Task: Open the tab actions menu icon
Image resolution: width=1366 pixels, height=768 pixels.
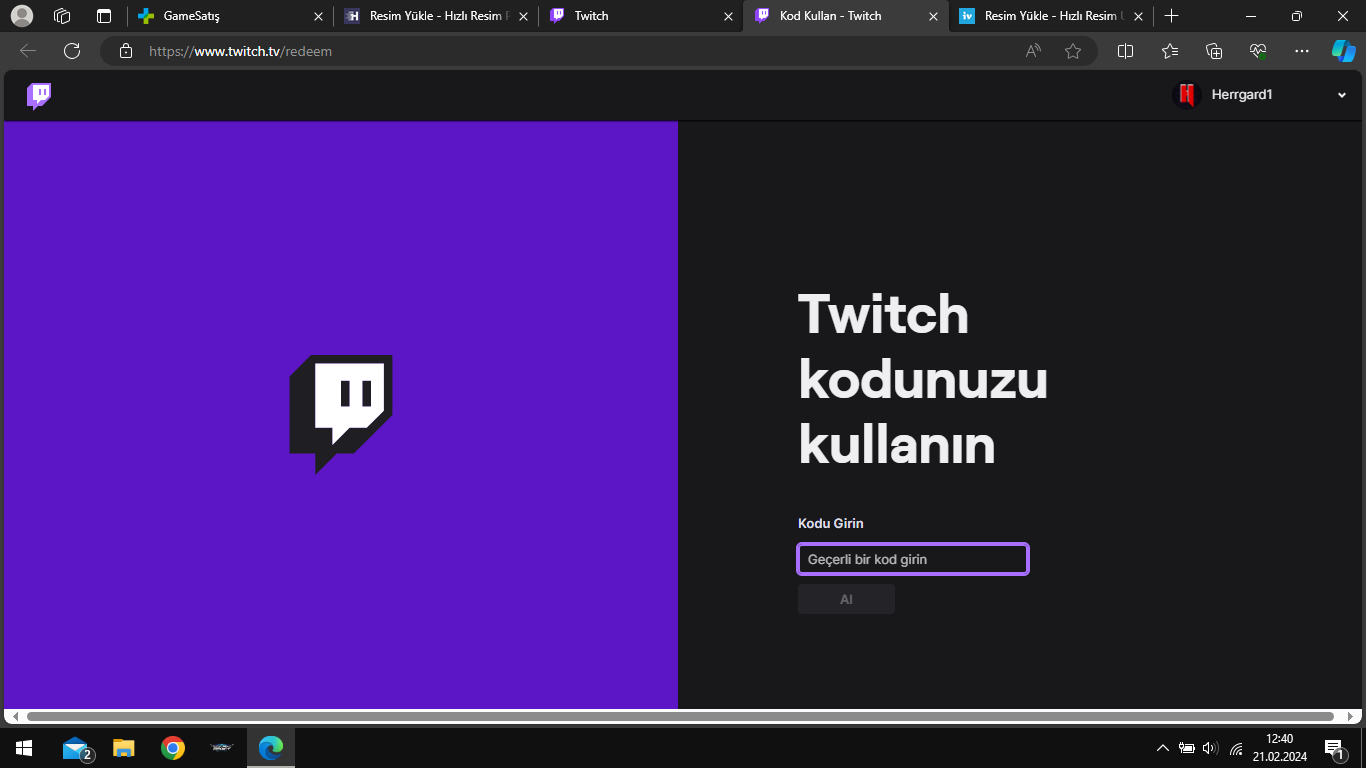Action: [104, 16]
